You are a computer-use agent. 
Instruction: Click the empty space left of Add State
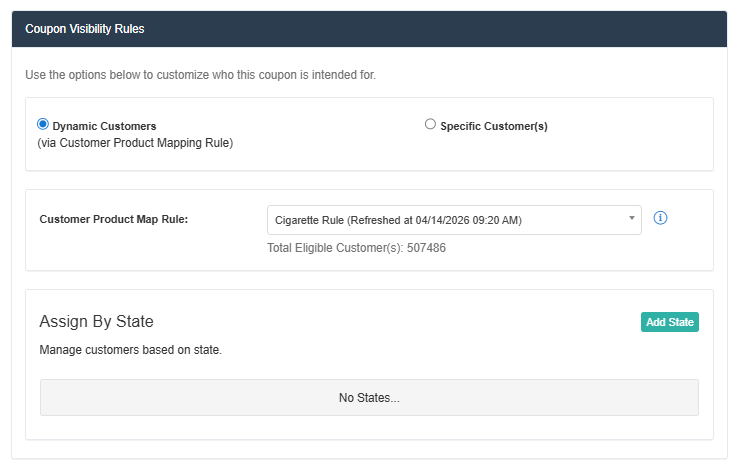(400, 321)
